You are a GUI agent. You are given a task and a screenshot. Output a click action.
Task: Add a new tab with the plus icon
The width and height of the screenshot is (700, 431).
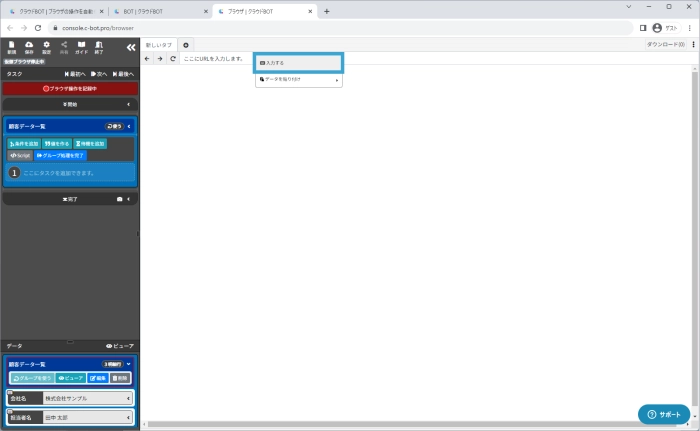[186, 45]
